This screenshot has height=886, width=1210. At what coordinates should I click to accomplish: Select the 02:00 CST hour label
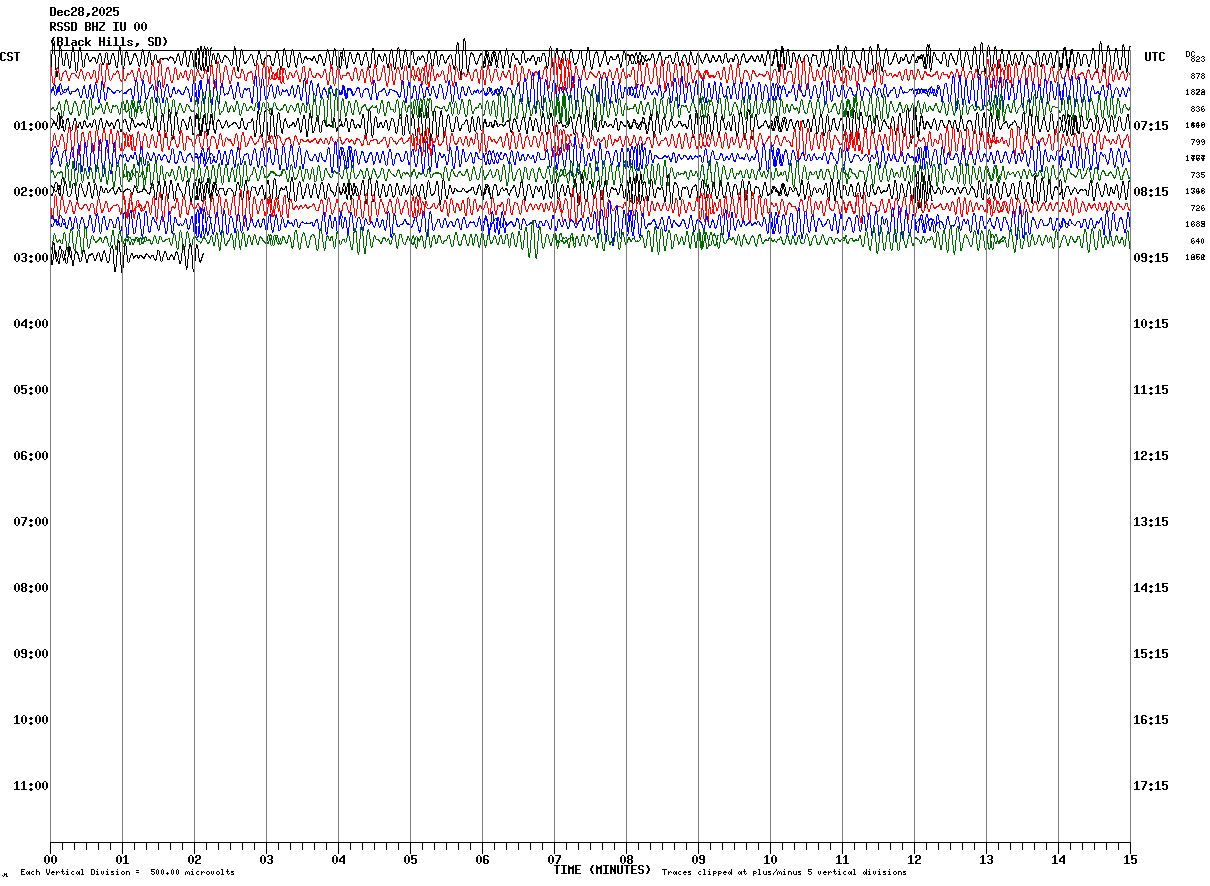coord(31,192)
